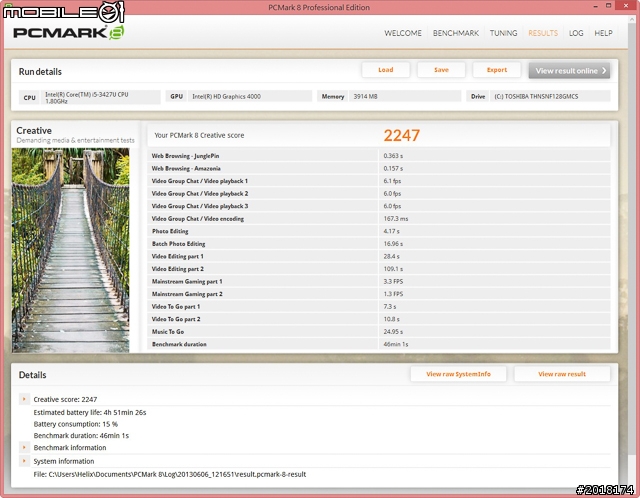Image resolution: width=640 pixels, height=498 pixels.
Task: Close the PCMark 8 window
Action: pos(627,6)
